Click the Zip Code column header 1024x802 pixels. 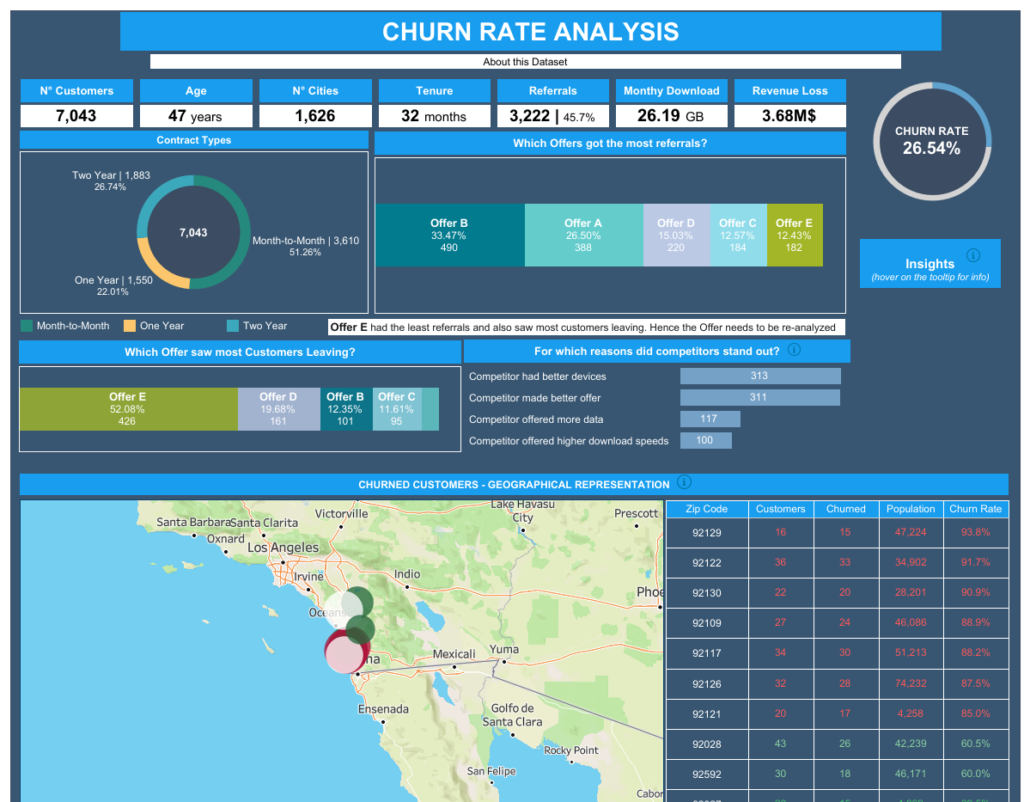tap(706, 509)
